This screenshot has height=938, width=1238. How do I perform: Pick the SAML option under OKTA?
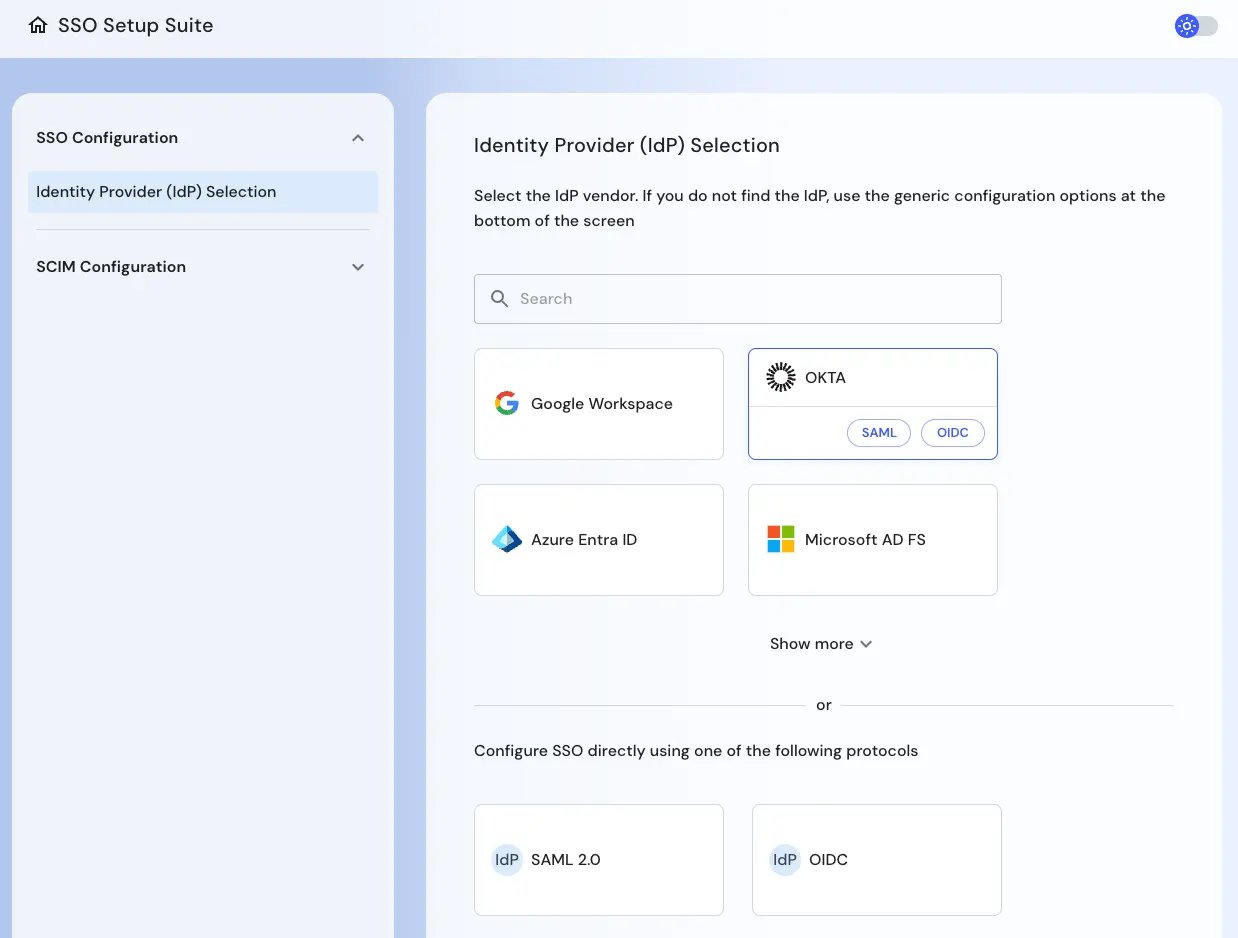[879, 433]
